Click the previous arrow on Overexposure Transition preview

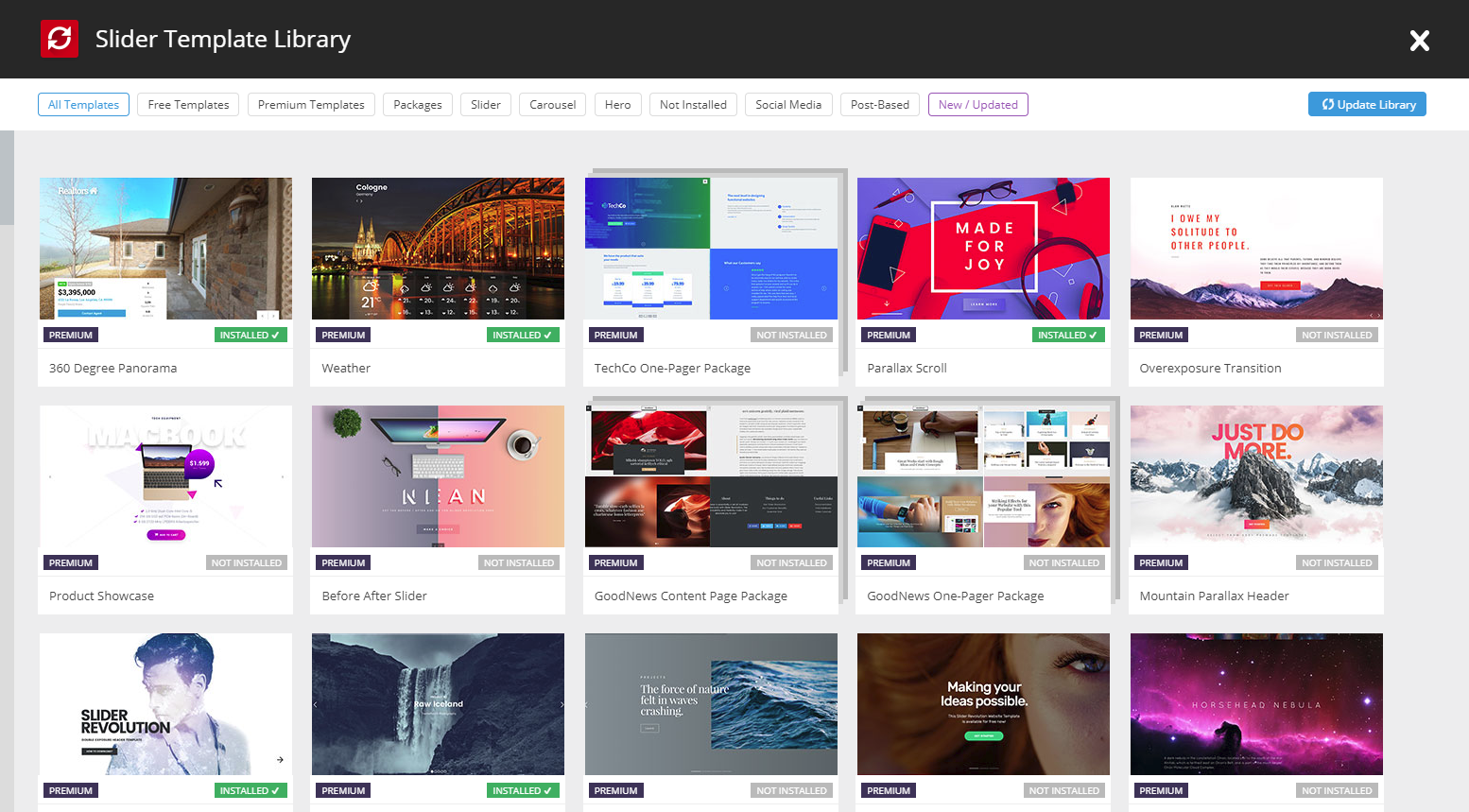(1371, 315)
